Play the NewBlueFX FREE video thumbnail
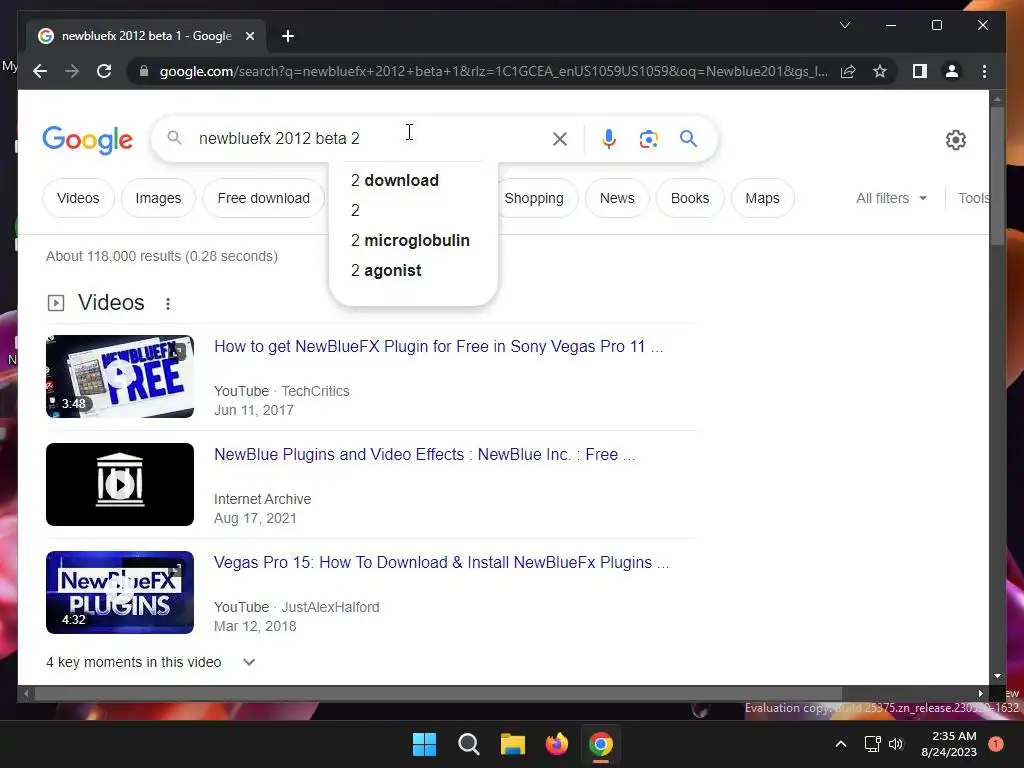Viewport: 1024px width, 768px height. (120, 376)
